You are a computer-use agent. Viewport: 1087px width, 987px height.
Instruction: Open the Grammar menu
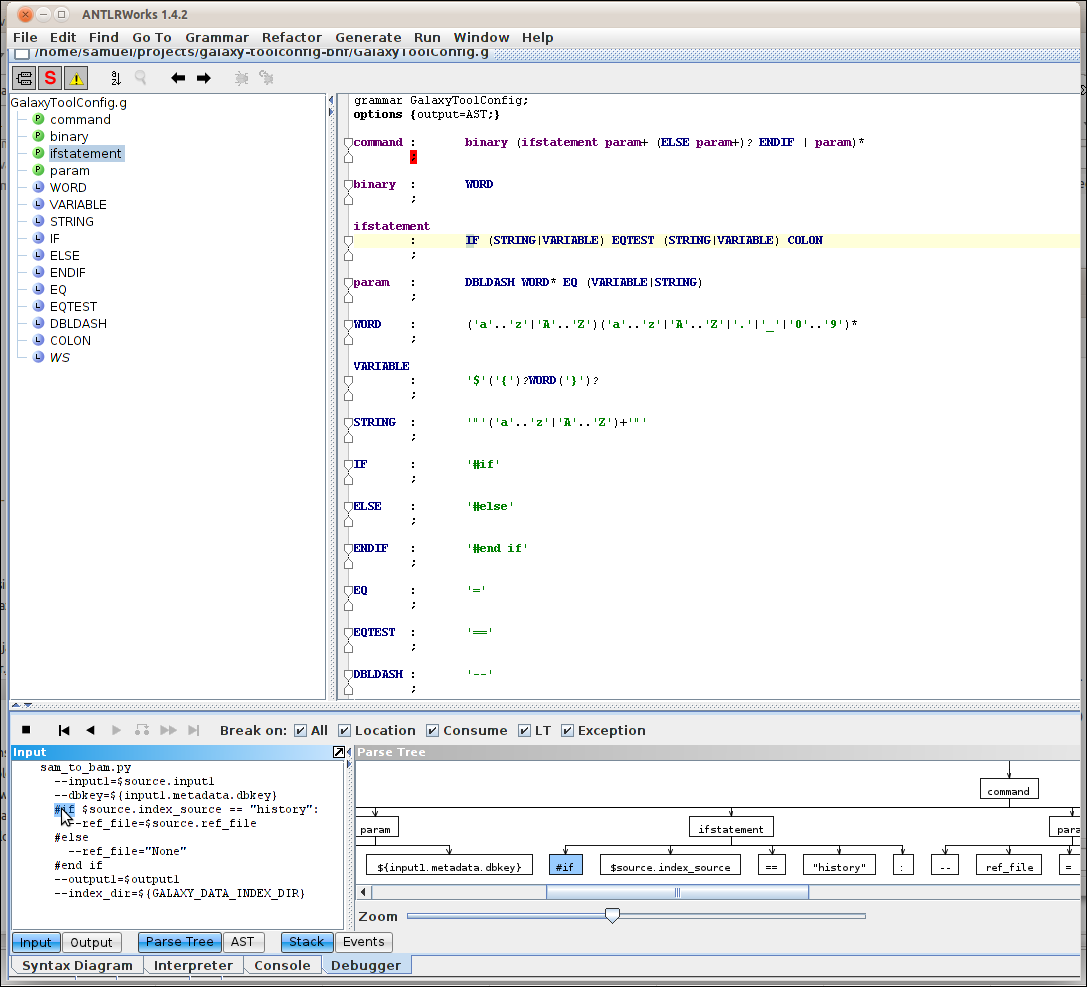(x=216, y=37)
